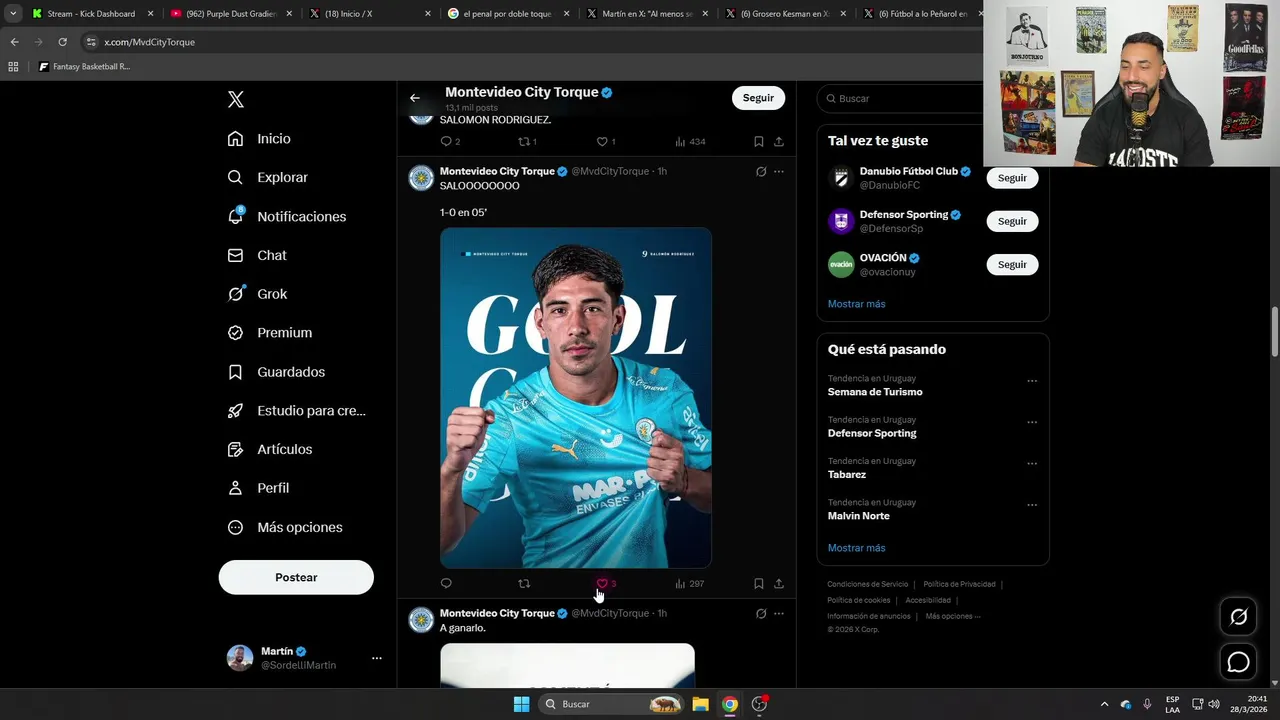Viewport: 1280px width, 720px height.
Task: Open Explorar in sidebar
Action: tap(267, 177)
